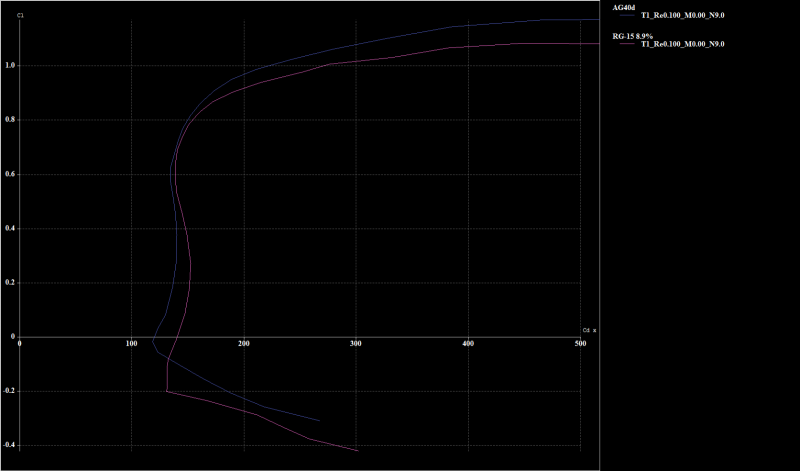The image size is (800, 471).
Task: Click the -0.4 tick label on y-axis
Action: [x=8, y=445]
